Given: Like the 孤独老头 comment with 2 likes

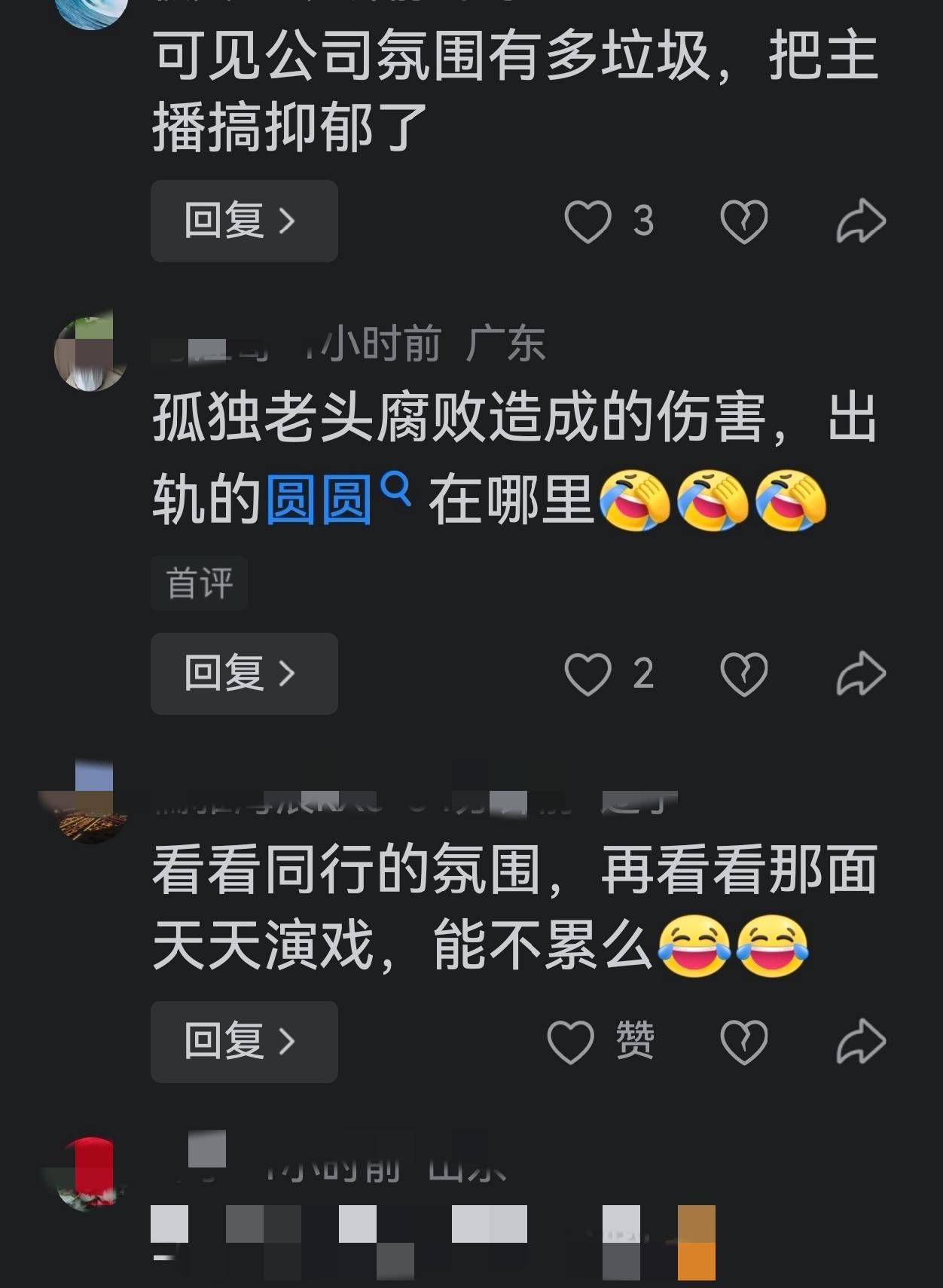Looking at the screenshot, I should click(x=587, y=673).
